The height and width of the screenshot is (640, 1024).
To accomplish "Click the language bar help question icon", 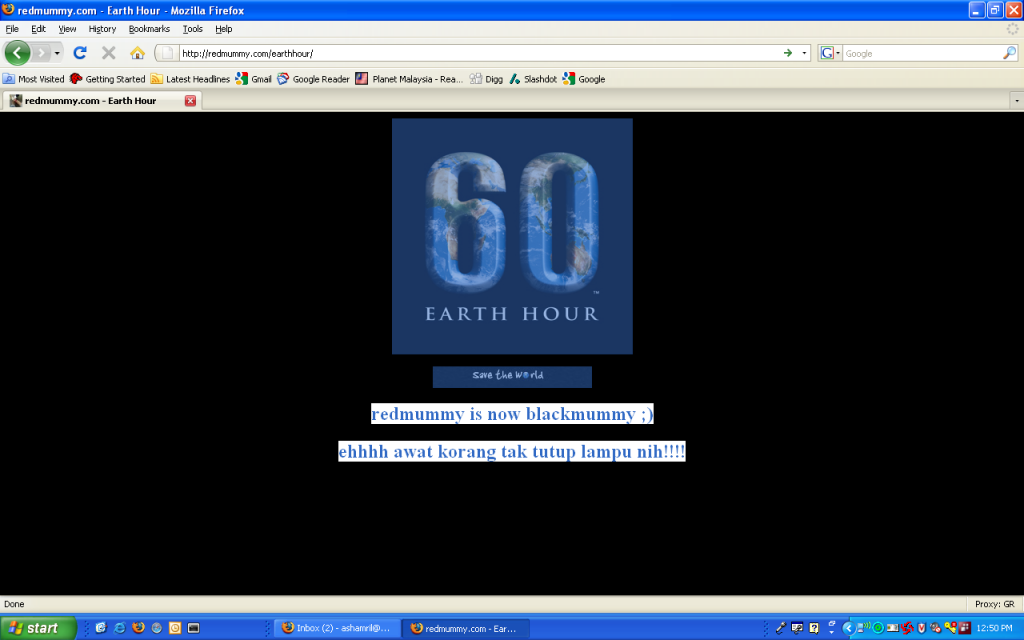I will pyautogui.click(x=814, y=628).
